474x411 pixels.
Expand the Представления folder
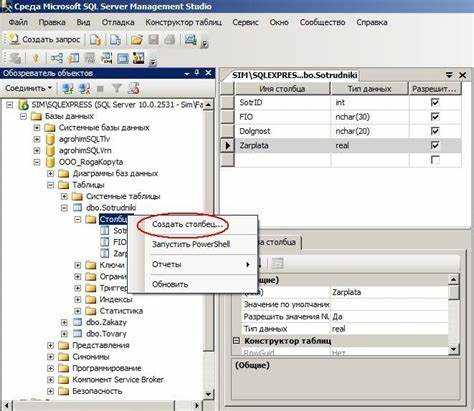[x=50, y=345]
